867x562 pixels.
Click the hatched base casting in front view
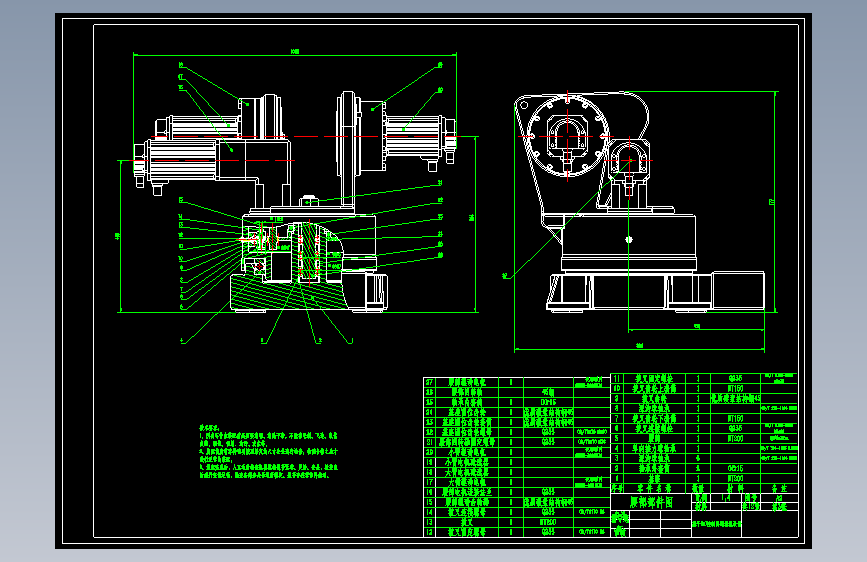pyautogui.click(x=288, y=292)
